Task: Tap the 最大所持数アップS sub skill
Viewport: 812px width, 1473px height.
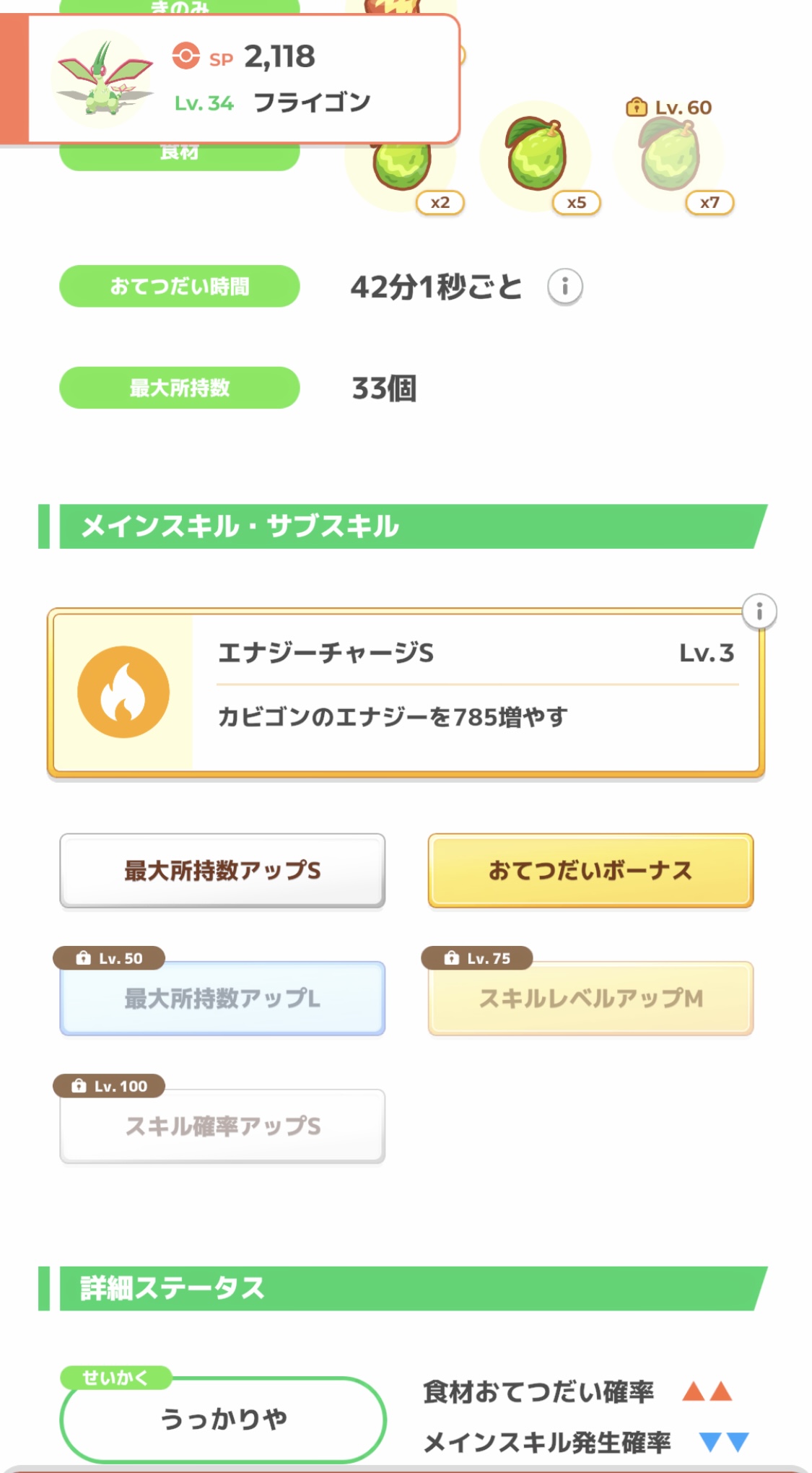Action: [x=222, y=871]
